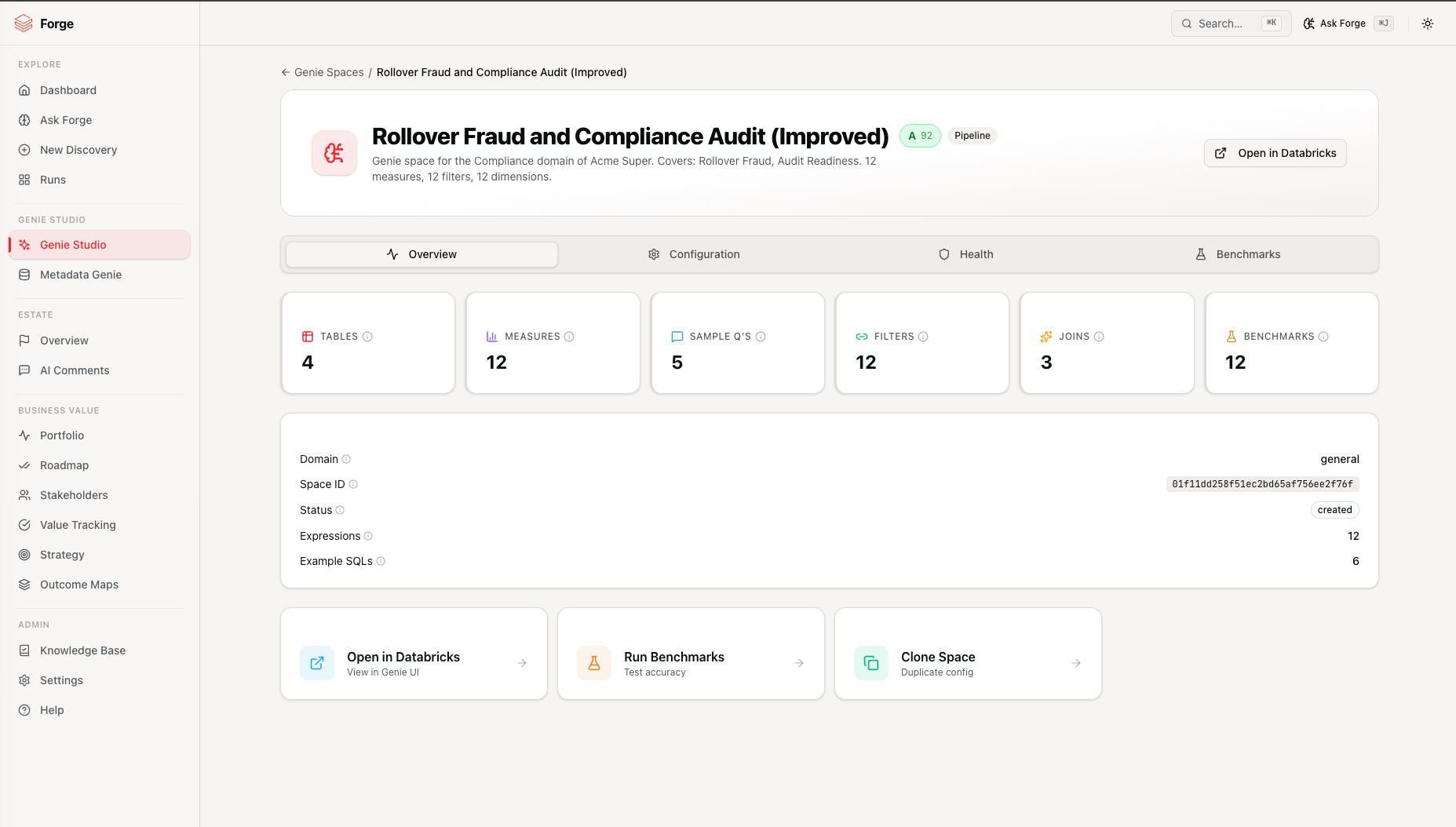Open Stakeholders
This screenshot has height=827, width=1456.
point(100,495)
